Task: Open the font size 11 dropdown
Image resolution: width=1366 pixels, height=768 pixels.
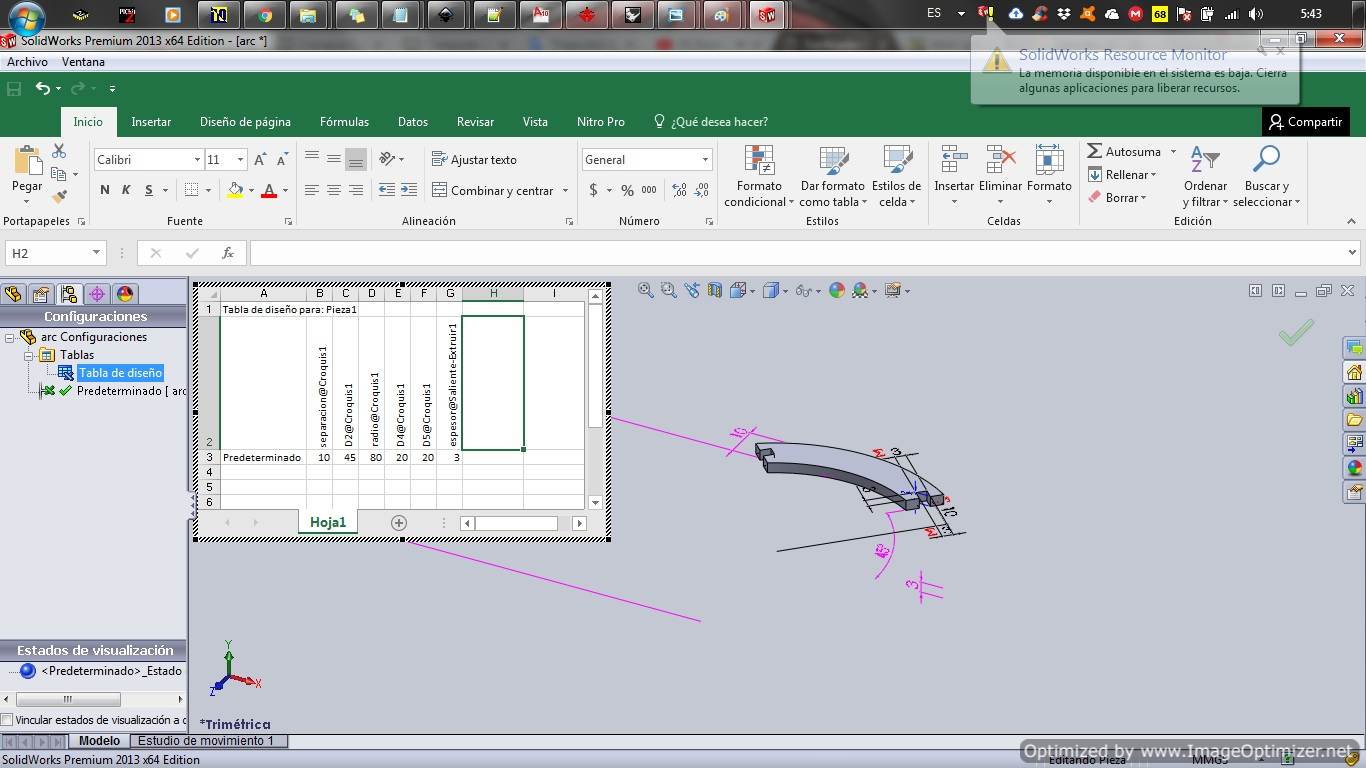Action: coord(240,159)
